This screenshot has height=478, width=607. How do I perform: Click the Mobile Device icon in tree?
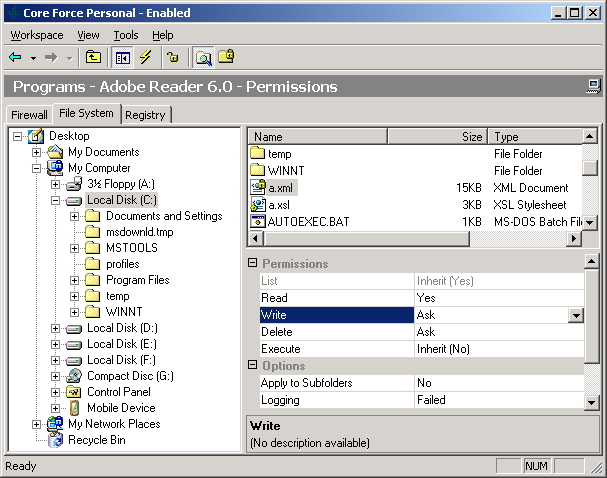click(74, 408)
